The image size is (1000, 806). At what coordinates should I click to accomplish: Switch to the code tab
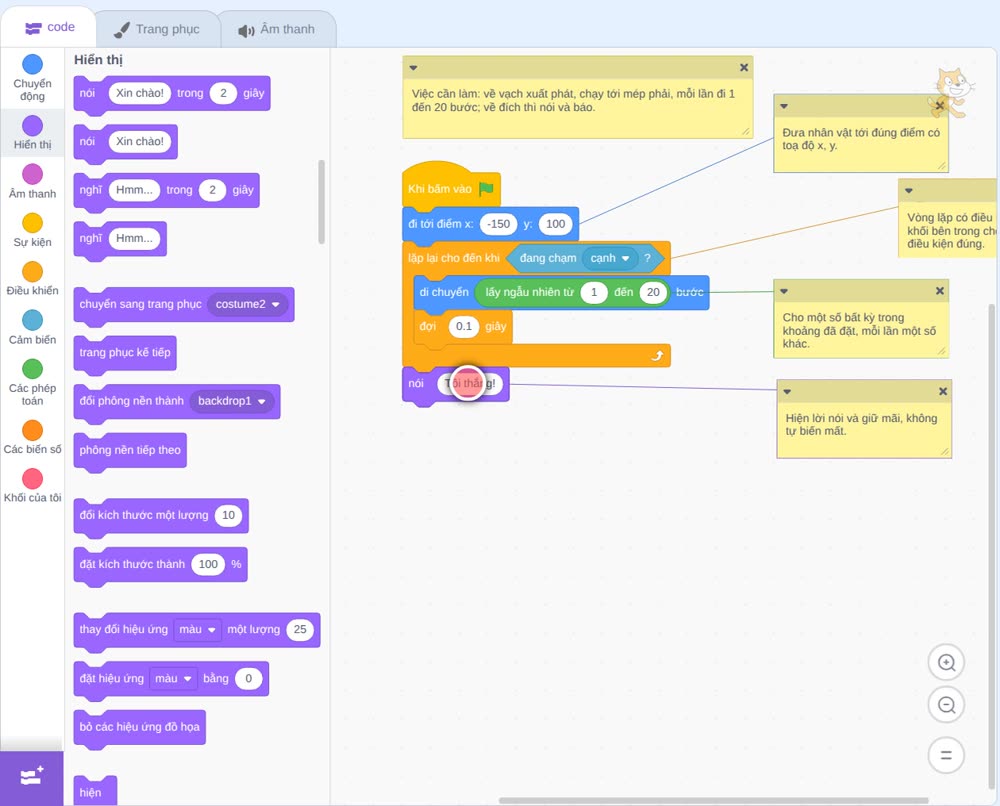click(49, 27)
